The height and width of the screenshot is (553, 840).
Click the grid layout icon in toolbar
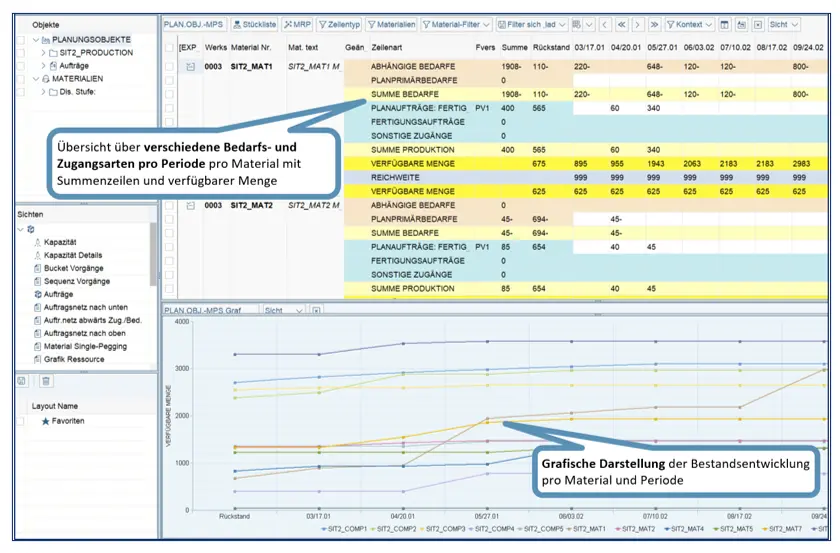(576, 25)
